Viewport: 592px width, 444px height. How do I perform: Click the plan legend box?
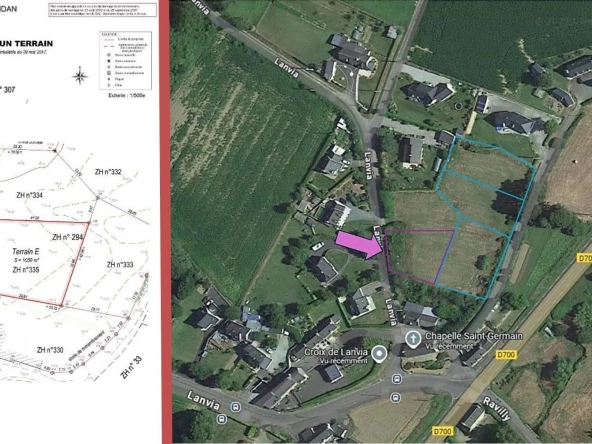tap(126, 61)
